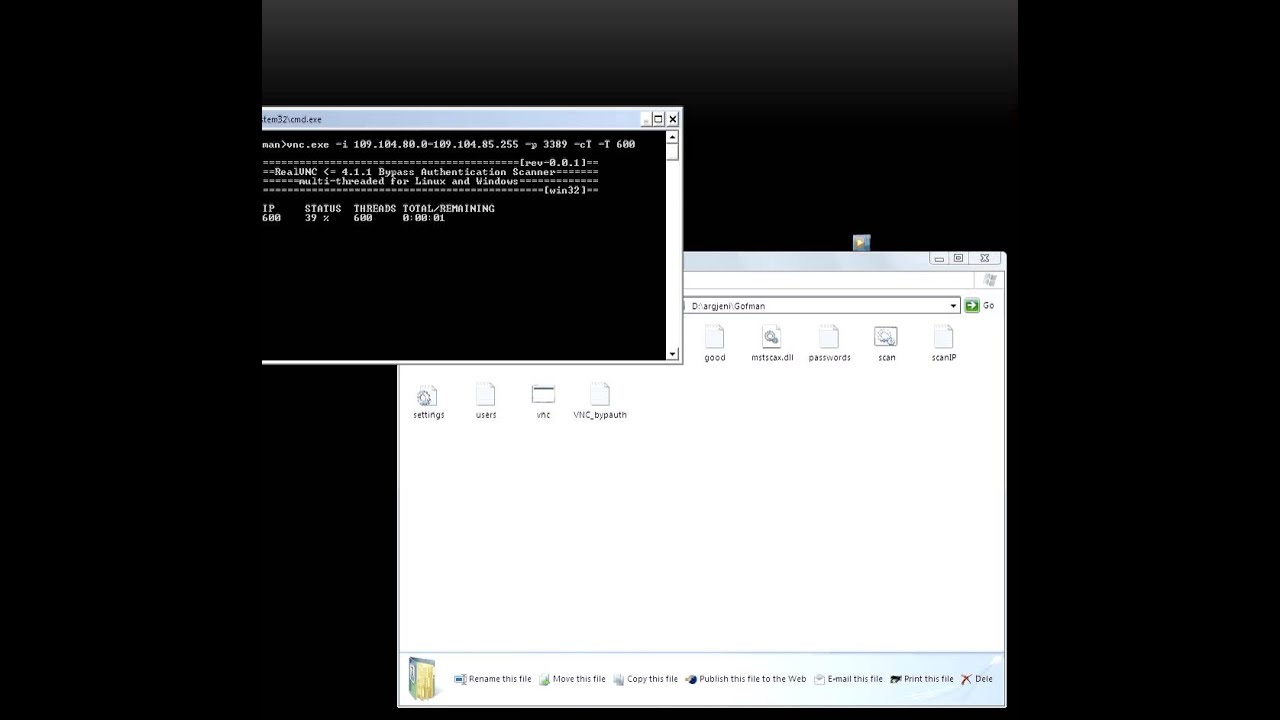Click 'Move this file' link

[x=572, y=679]
